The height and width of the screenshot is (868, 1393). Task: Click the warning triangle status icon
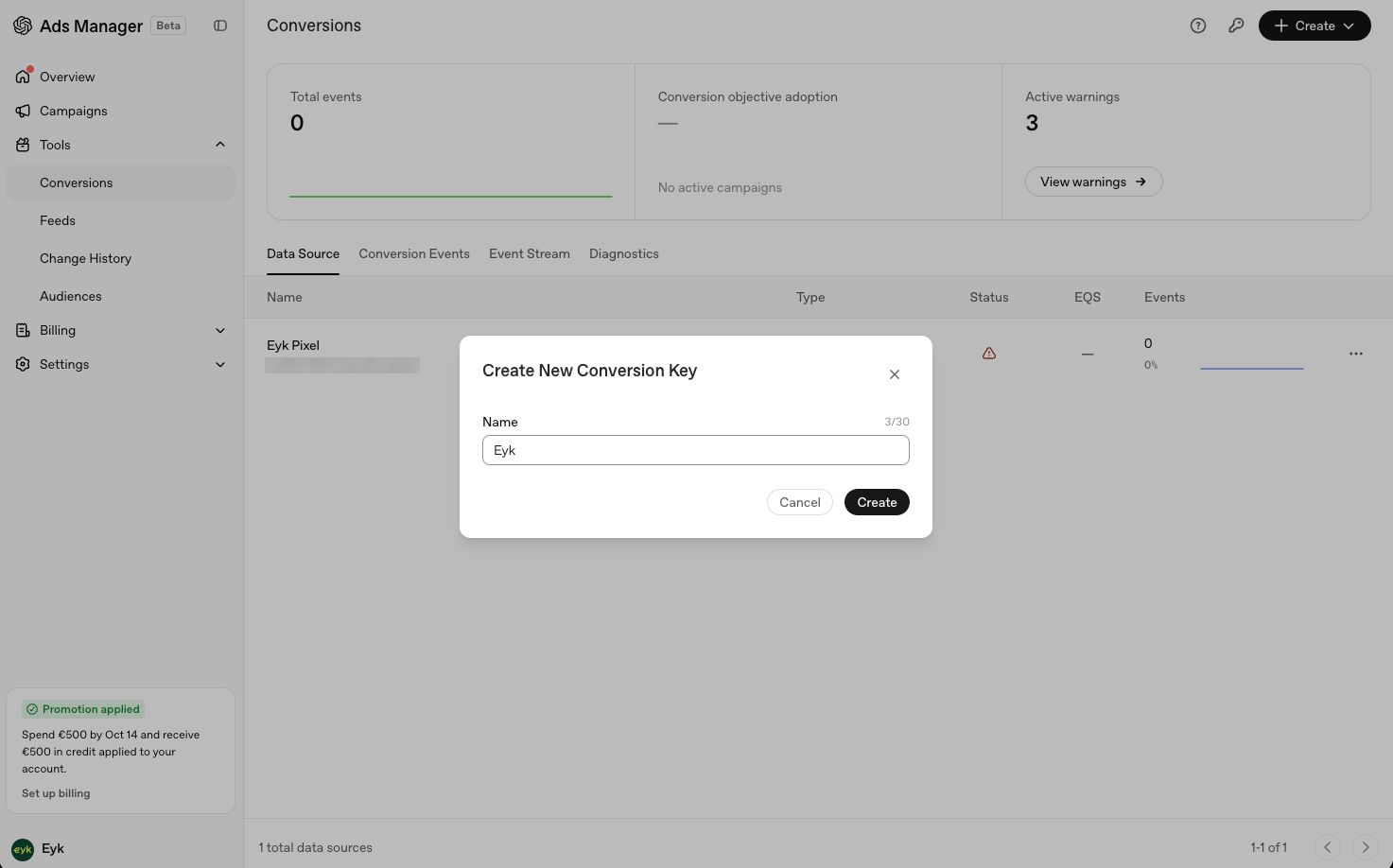989,353
